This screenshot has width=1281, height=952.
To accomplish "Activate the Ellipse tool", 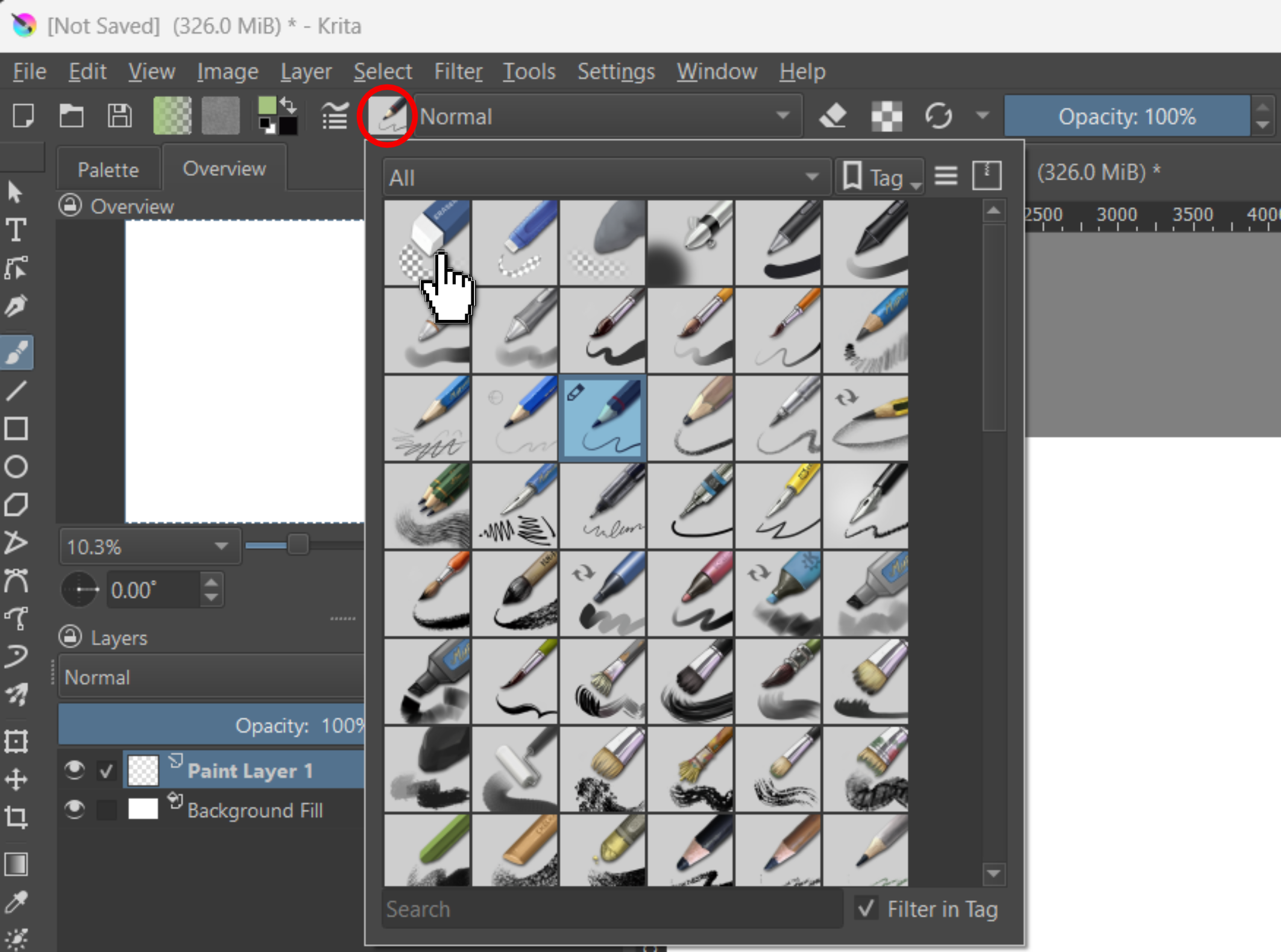I will (x=17, y=467).
